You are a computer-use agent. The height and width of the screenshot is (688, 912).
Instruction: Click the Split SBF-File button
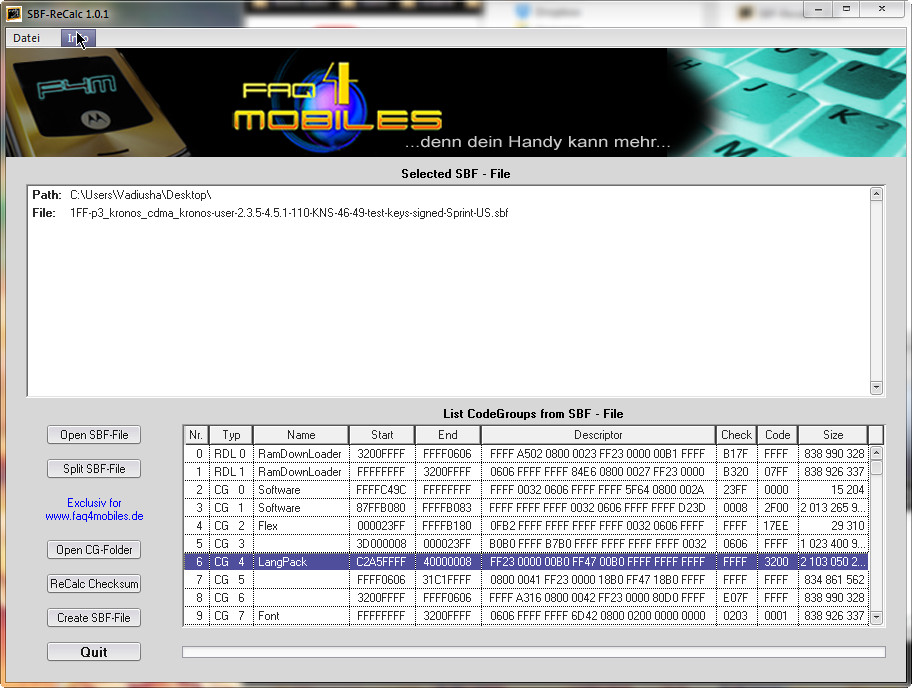[94, 469]
